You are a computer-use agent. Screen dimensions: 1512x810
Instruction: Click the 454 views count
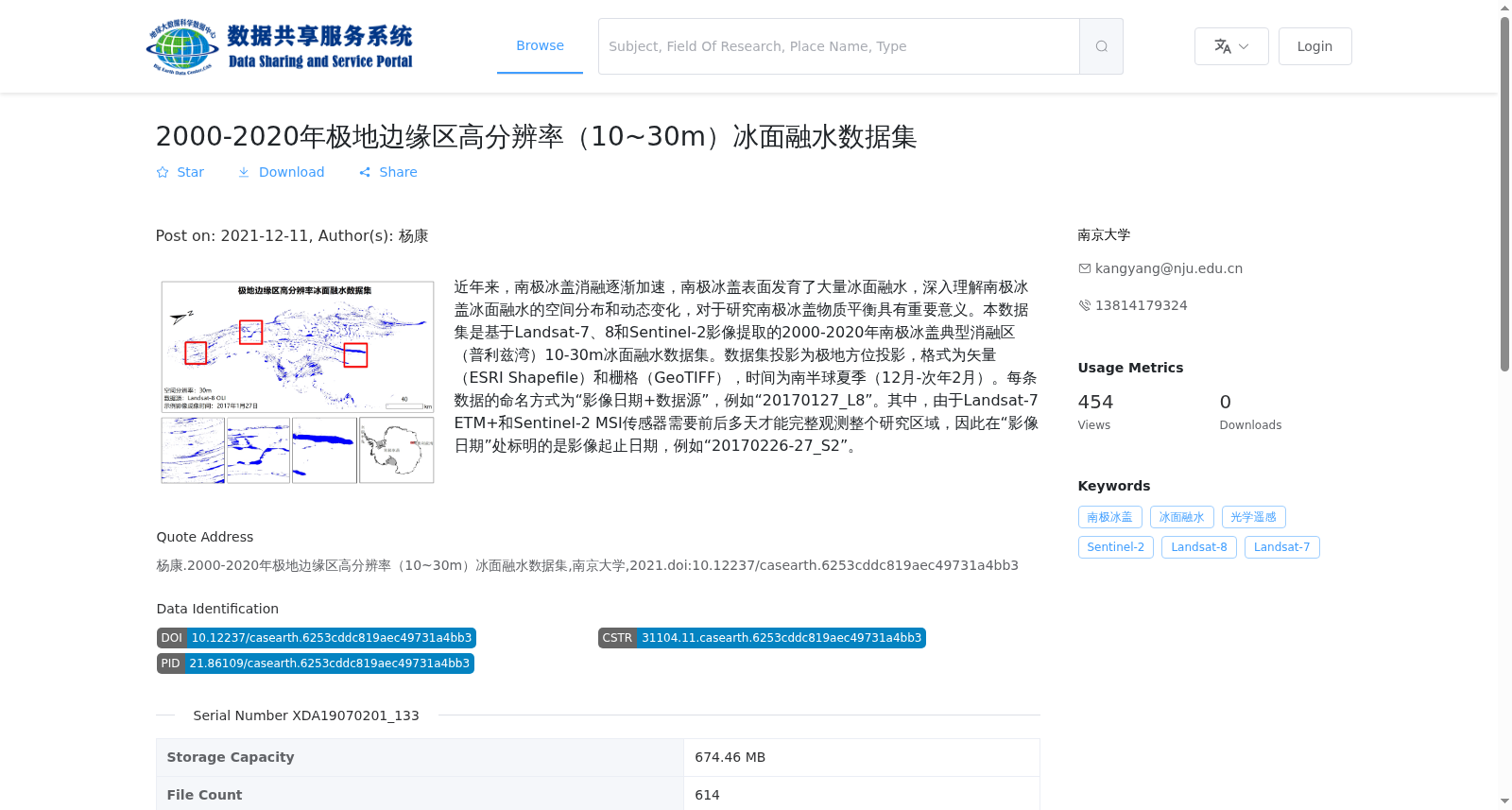[x=1095, y=402]
